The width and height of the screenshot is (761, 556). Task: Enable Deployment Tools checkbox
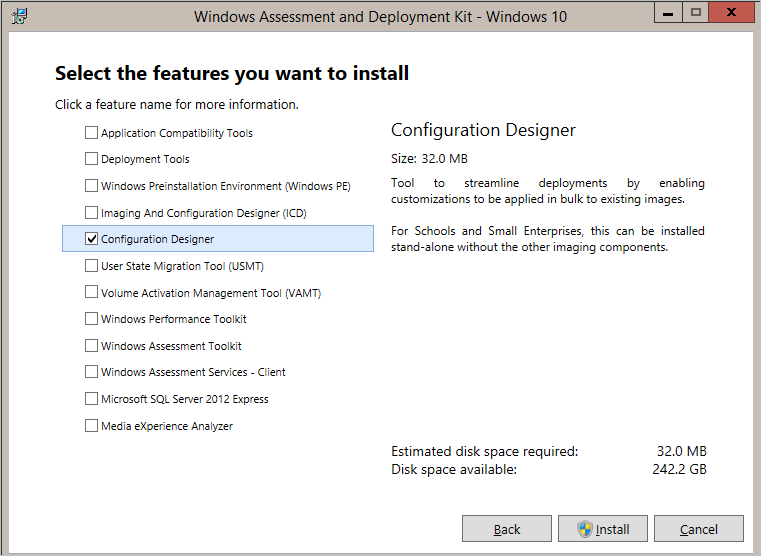(x=91, y=159)
